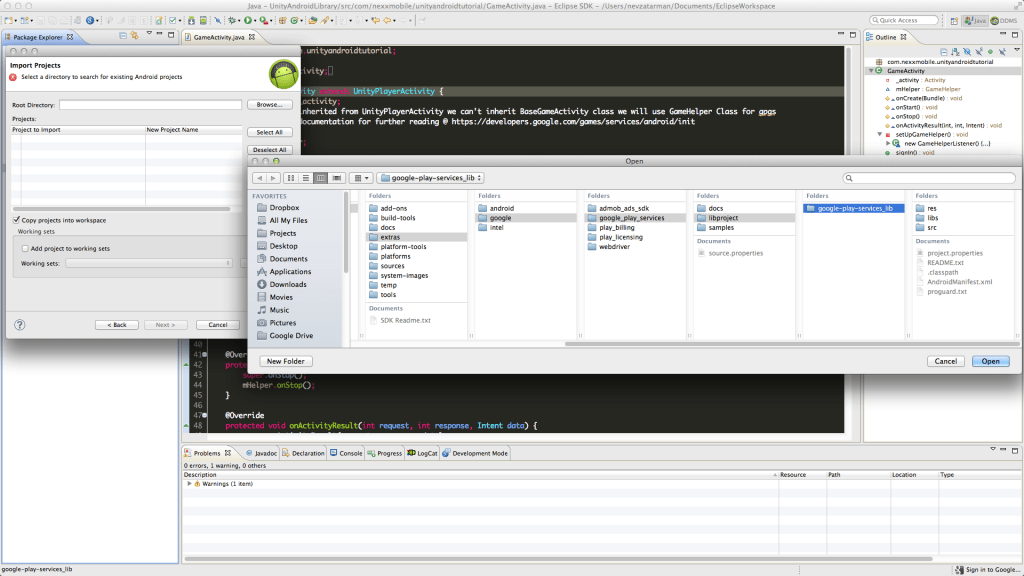Collapse the GameActivity node in Outline

click(872, 71)
